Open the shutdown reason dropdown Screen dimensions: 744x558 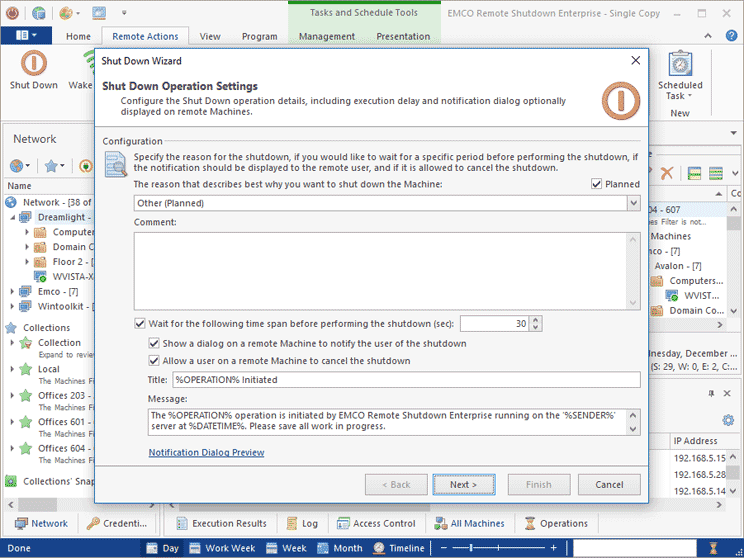[633, 203]
